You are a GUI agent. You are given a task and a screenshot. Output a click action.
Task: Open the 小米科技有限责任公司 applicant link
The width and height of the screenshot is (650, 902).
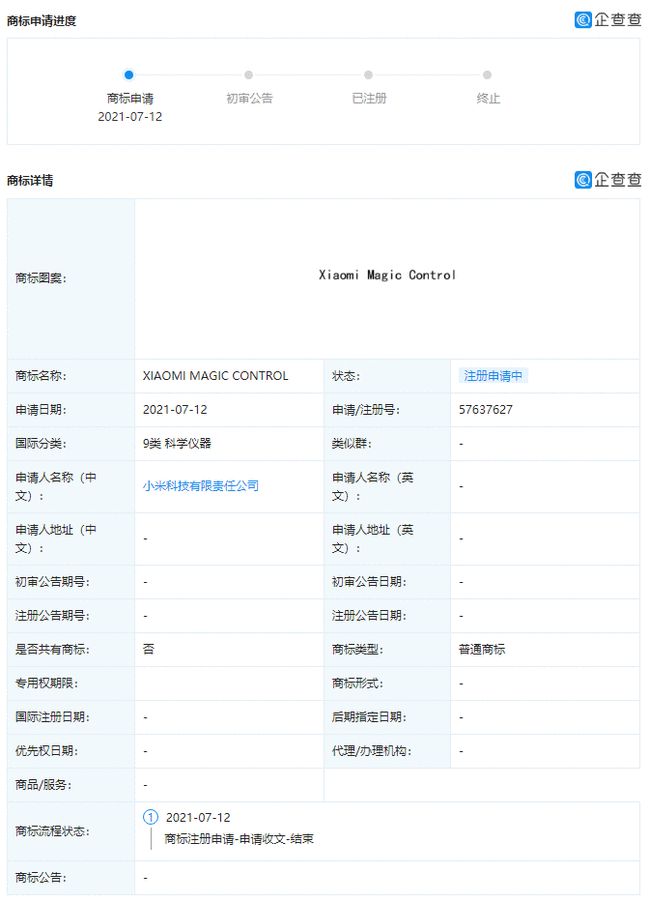201,486
